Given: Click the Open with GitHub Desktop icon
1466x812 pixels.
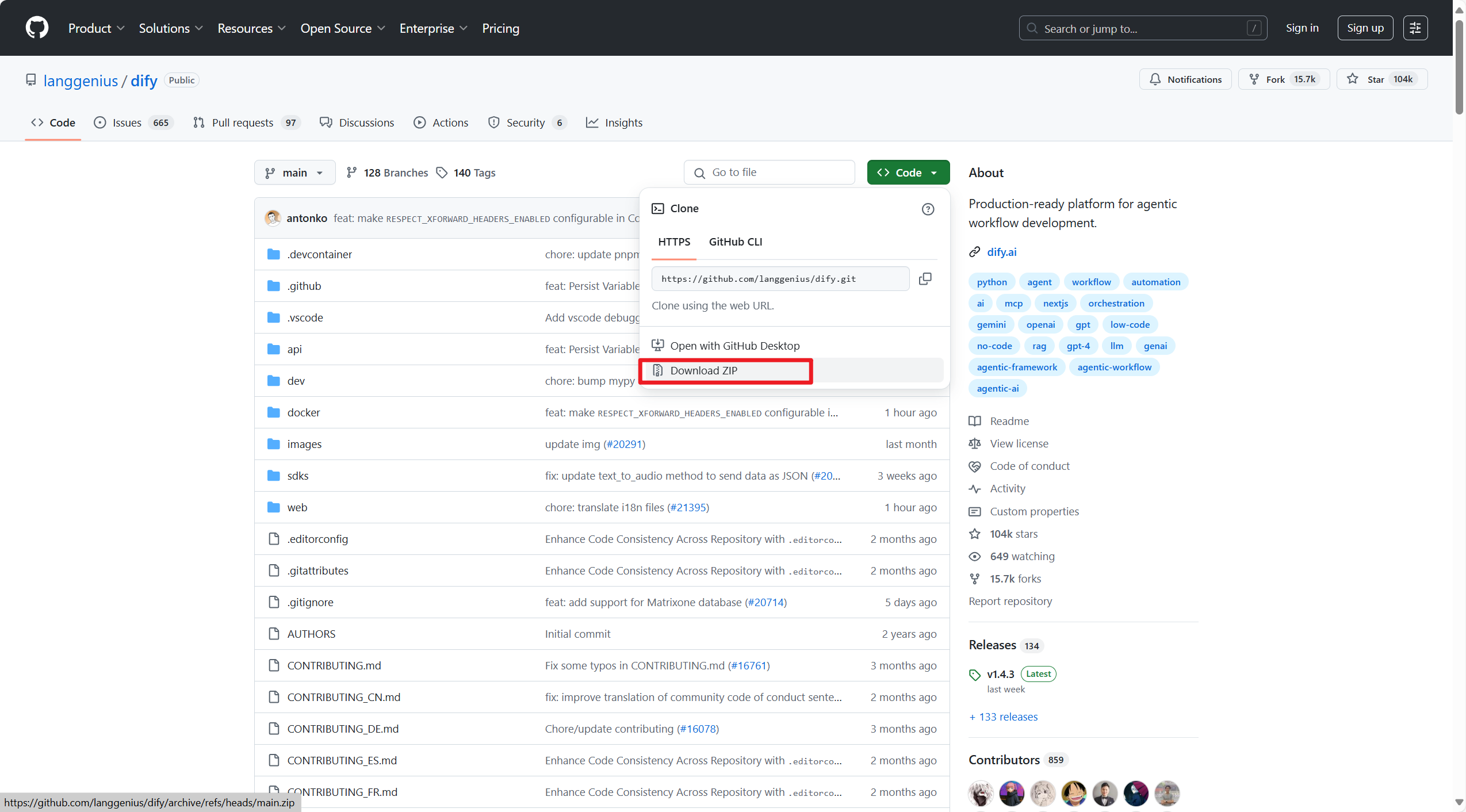Looking at the screenshot, I should click(657, 345).
